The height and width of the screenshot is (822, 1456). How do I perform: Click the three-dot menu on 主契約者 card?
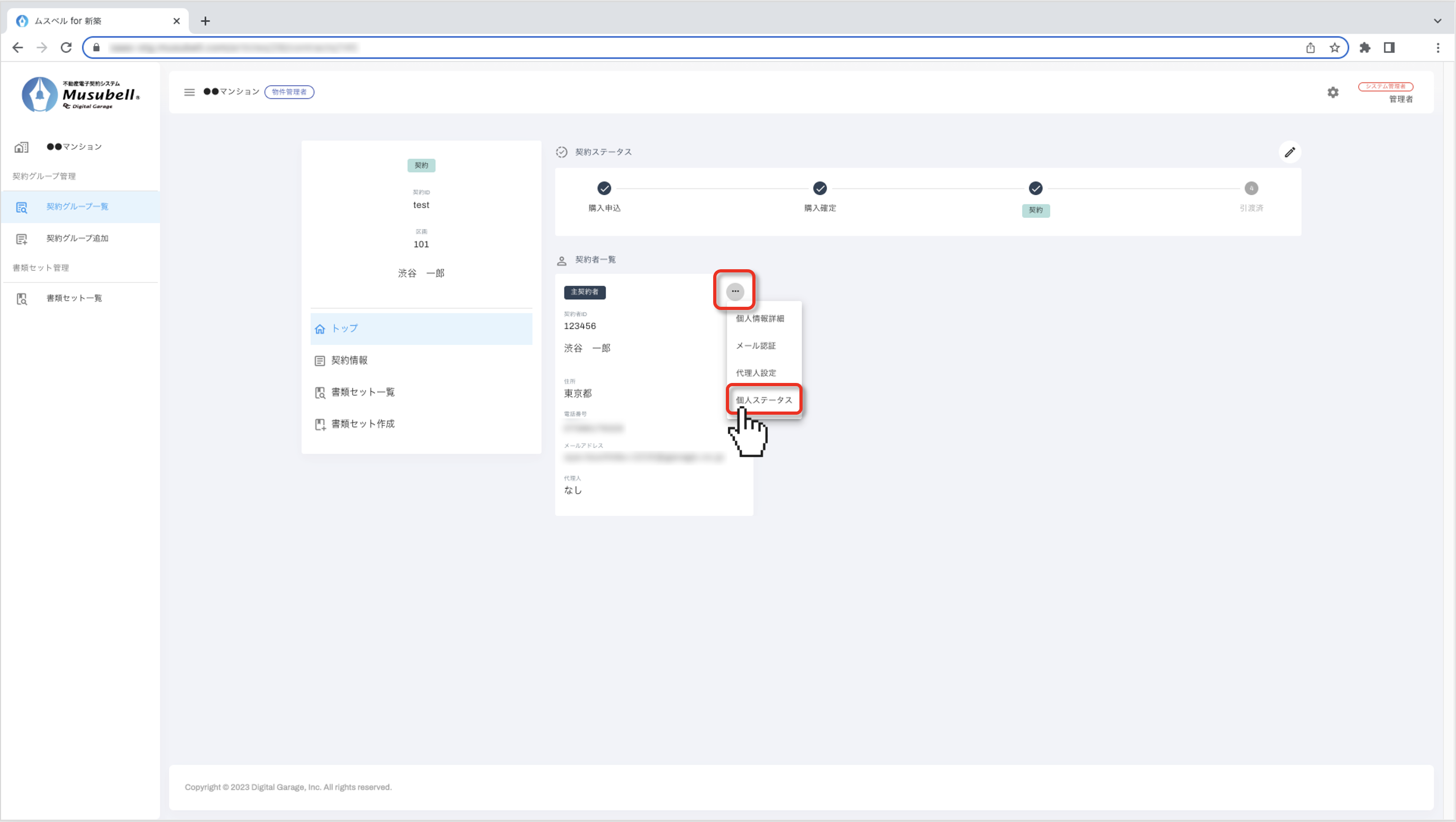(735, 291)
